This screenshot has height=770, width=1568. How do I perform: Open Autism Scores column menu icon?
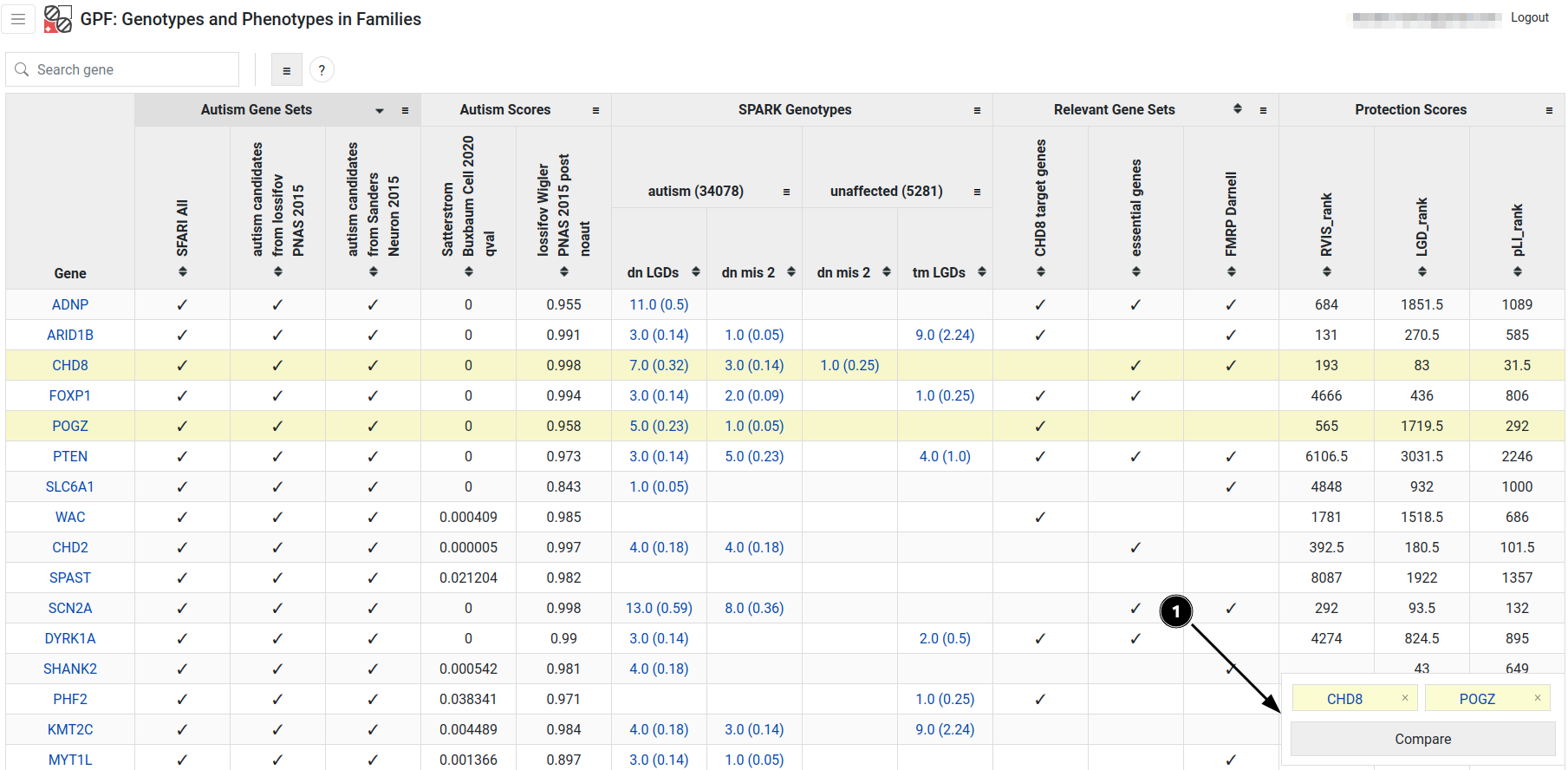coord(595,110)
